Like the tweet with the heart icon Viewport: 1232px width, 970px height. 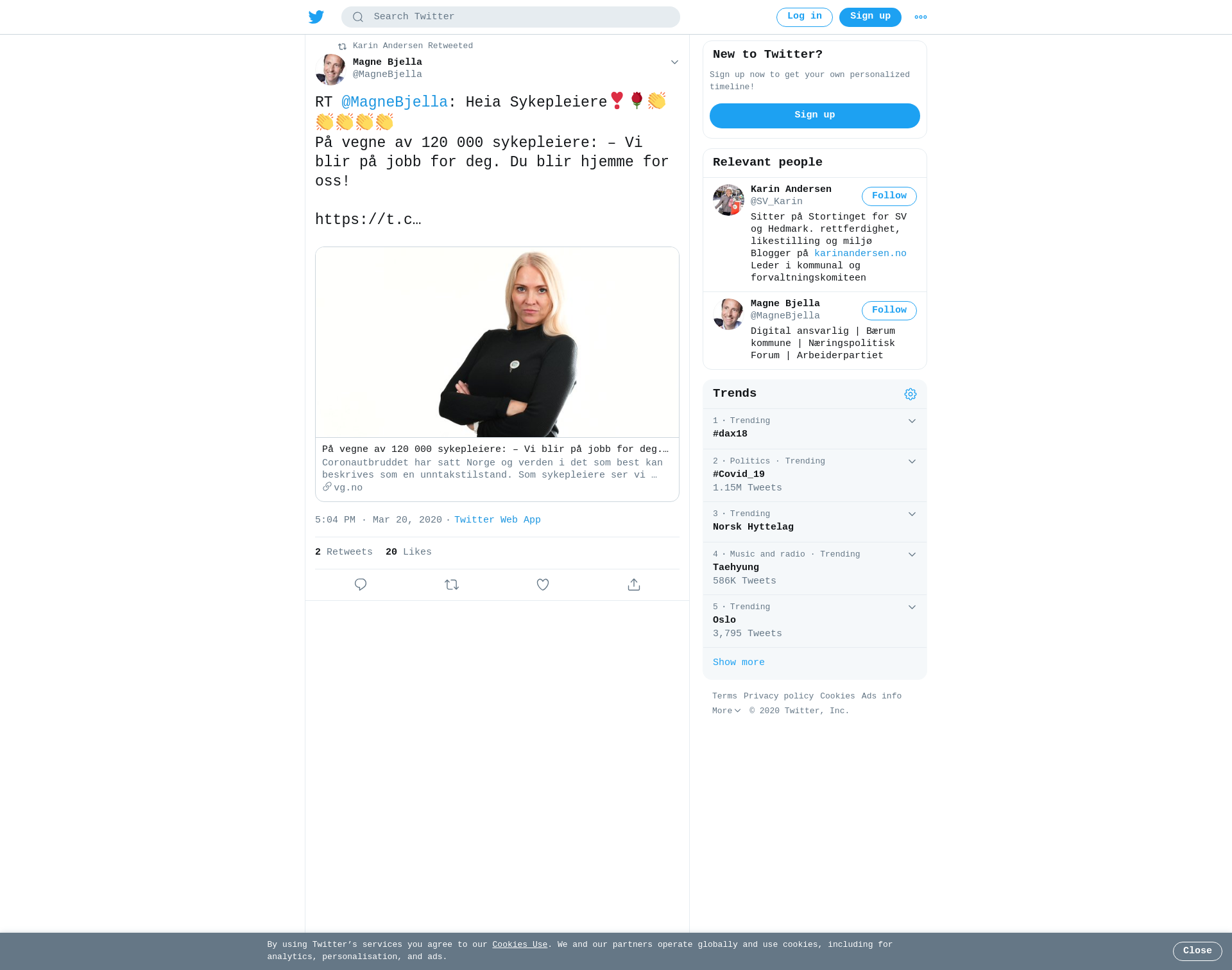click(x=543, y=585)
